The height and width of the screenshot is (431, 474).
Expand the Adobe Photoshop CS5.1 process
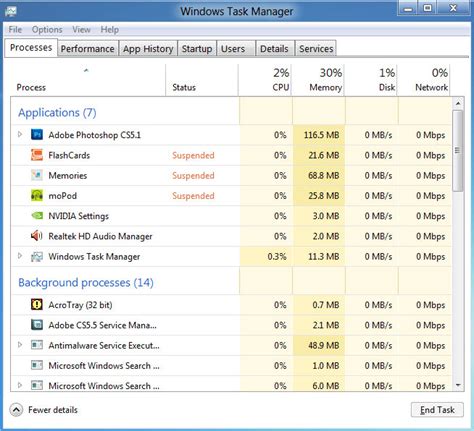tap(20, 134)
